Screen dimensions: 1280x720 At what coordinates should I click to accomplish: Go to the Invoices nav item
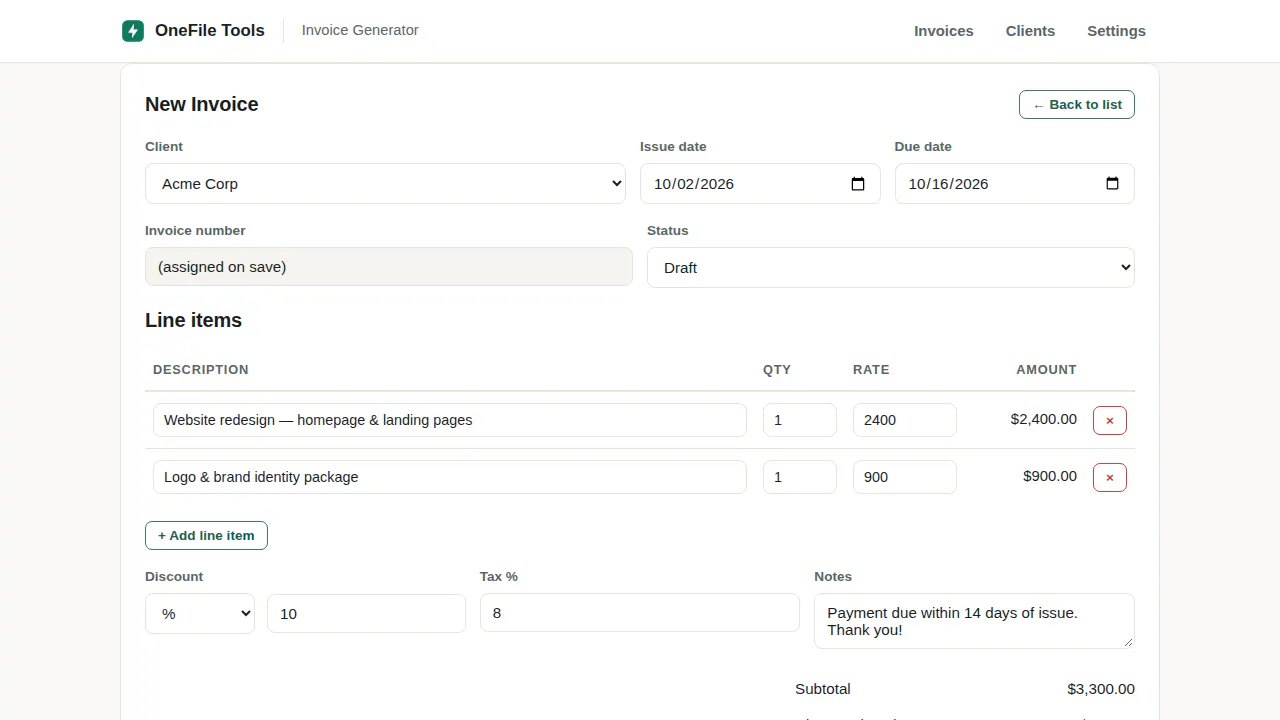[944, 31]
